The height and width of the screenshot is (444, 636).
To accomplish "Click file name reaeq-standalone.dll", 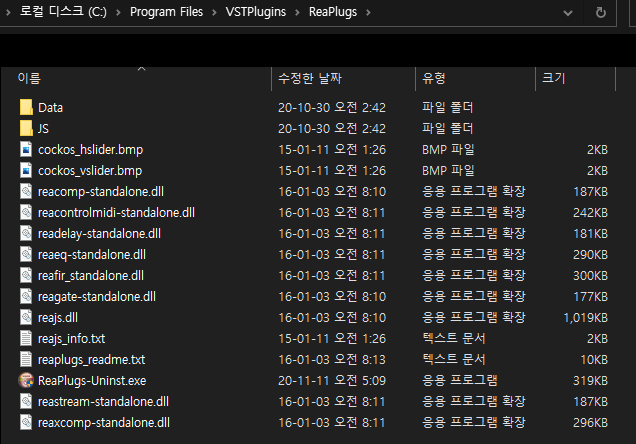I will click(x=92, y=255).
